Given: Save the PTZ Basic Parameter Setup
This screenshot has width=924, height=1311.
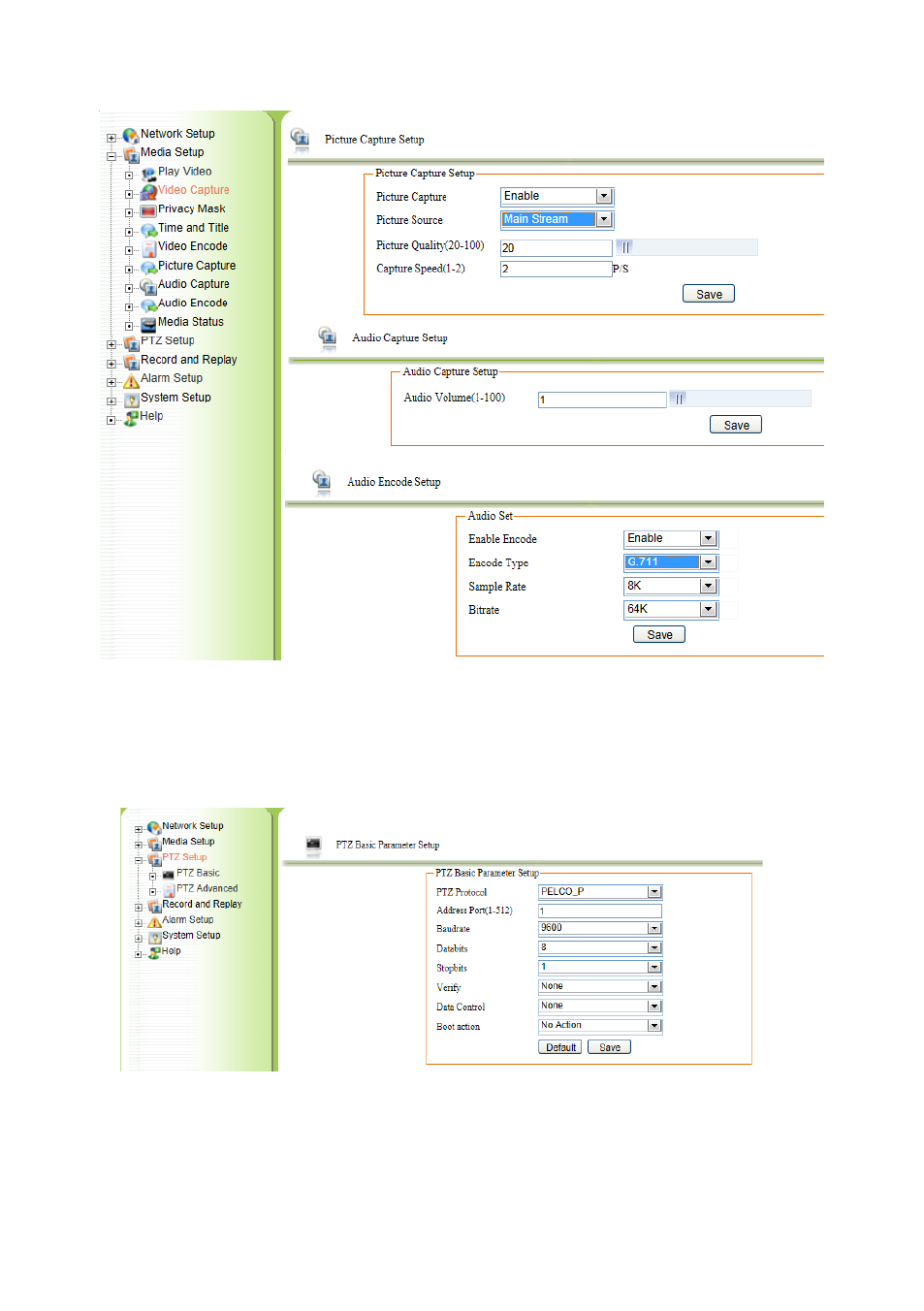Looking at the screenshot, I should pyautogui.click(x=610, y=1047).
